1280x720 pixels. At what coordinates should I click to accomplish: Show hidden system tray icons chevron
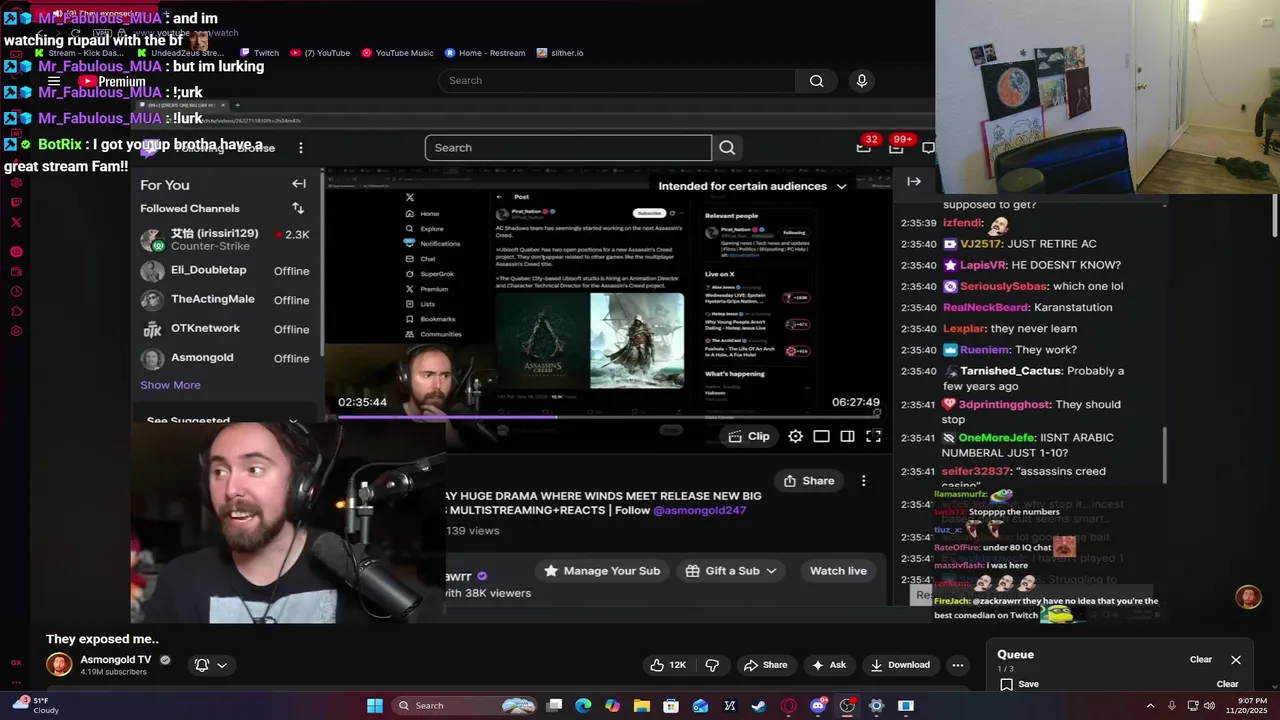point(1150,706)
